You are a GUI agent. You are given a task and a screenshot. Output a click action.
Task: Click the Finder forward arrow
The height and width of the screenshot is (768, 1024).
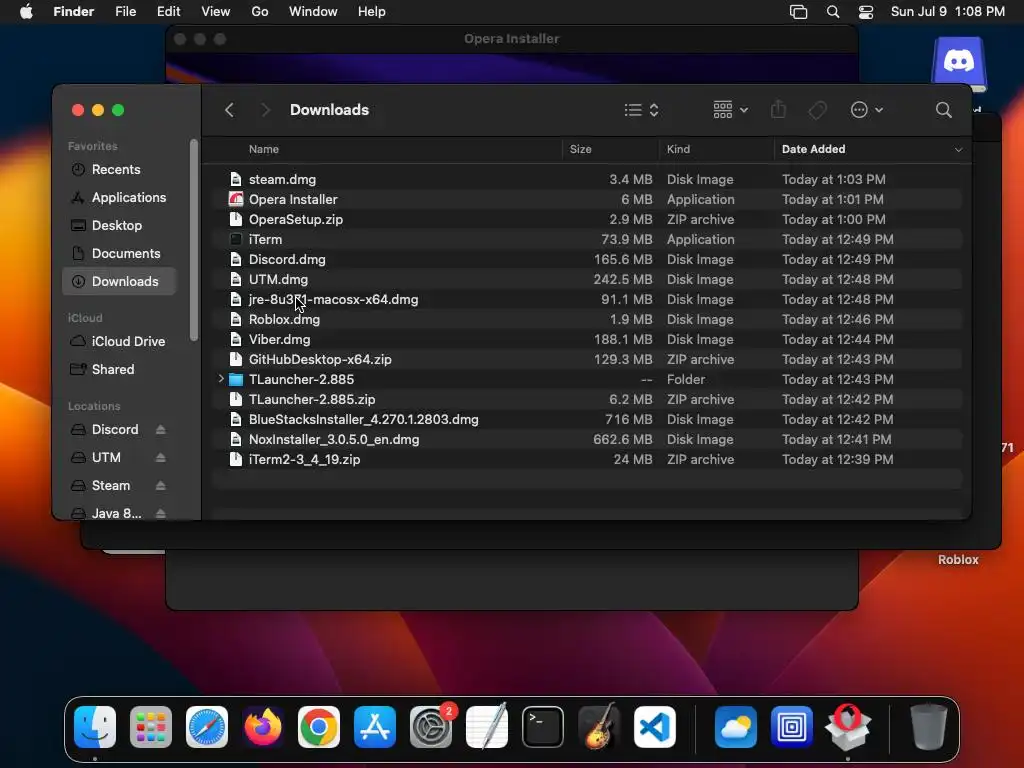point(265,110)
